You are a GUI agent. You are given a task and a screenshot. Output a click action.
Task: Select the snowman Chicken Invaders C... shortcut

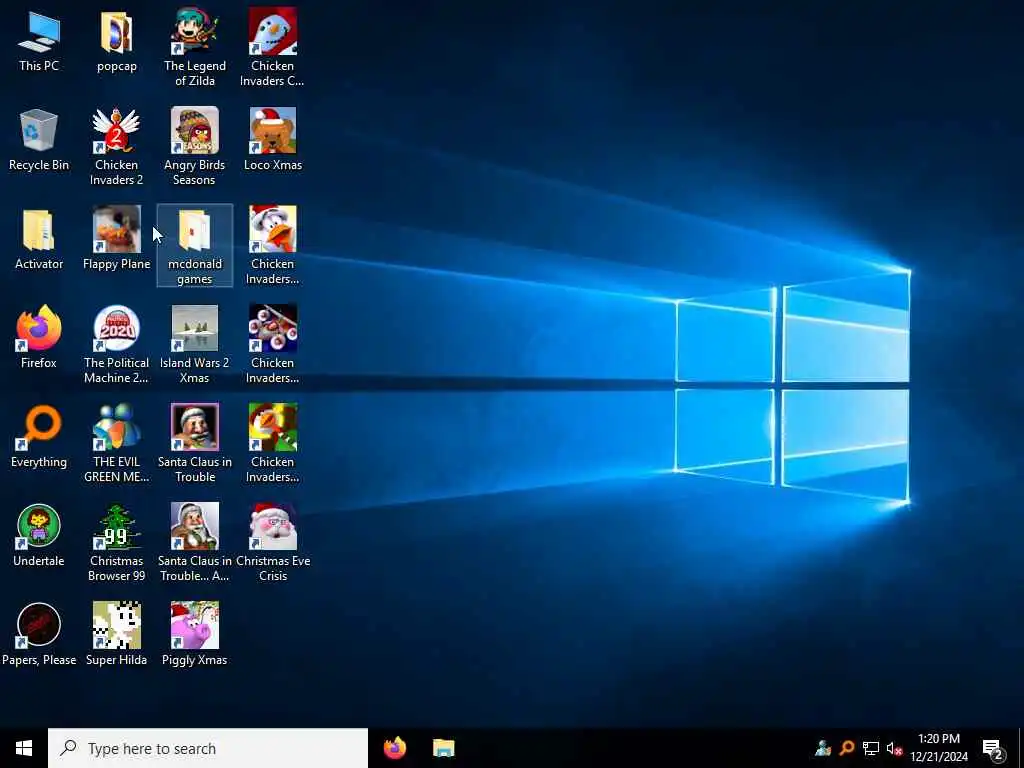coord(272,47)
